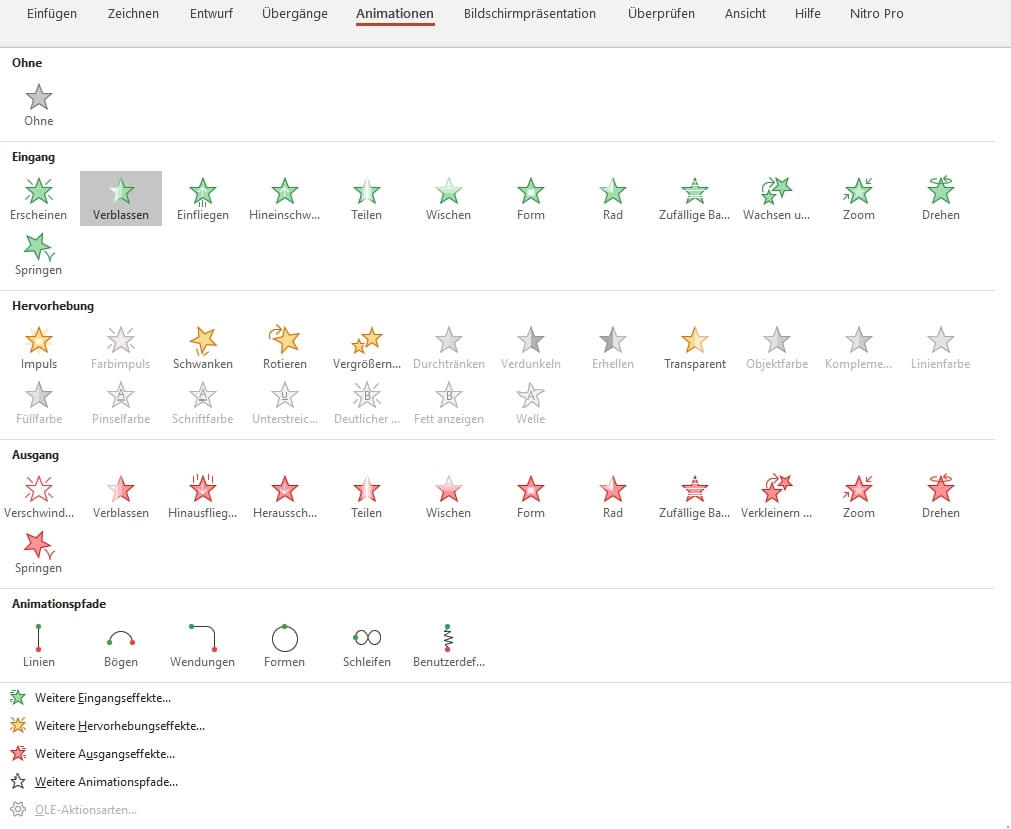Apply the green 'Einfliegen' entrance animation
The width and height of the screenshot is (1011, 829).
203,198
